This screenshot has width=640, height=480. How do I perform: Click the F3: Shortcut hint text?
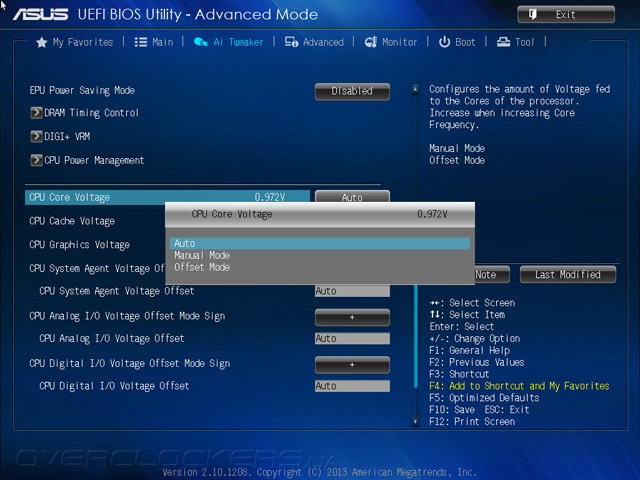click(x=459, y=374)
